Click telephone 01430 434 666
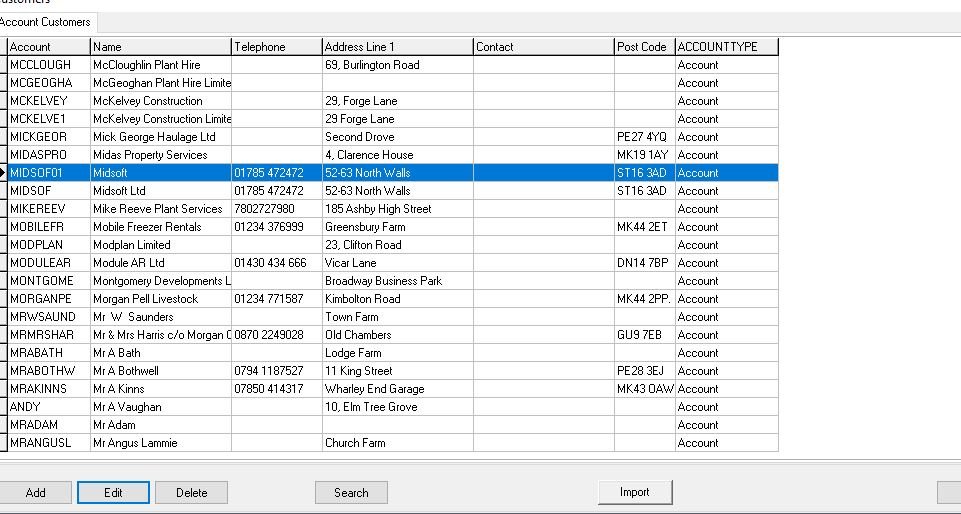The width and height of the screenshot is (961, 514). pos(276,263)
